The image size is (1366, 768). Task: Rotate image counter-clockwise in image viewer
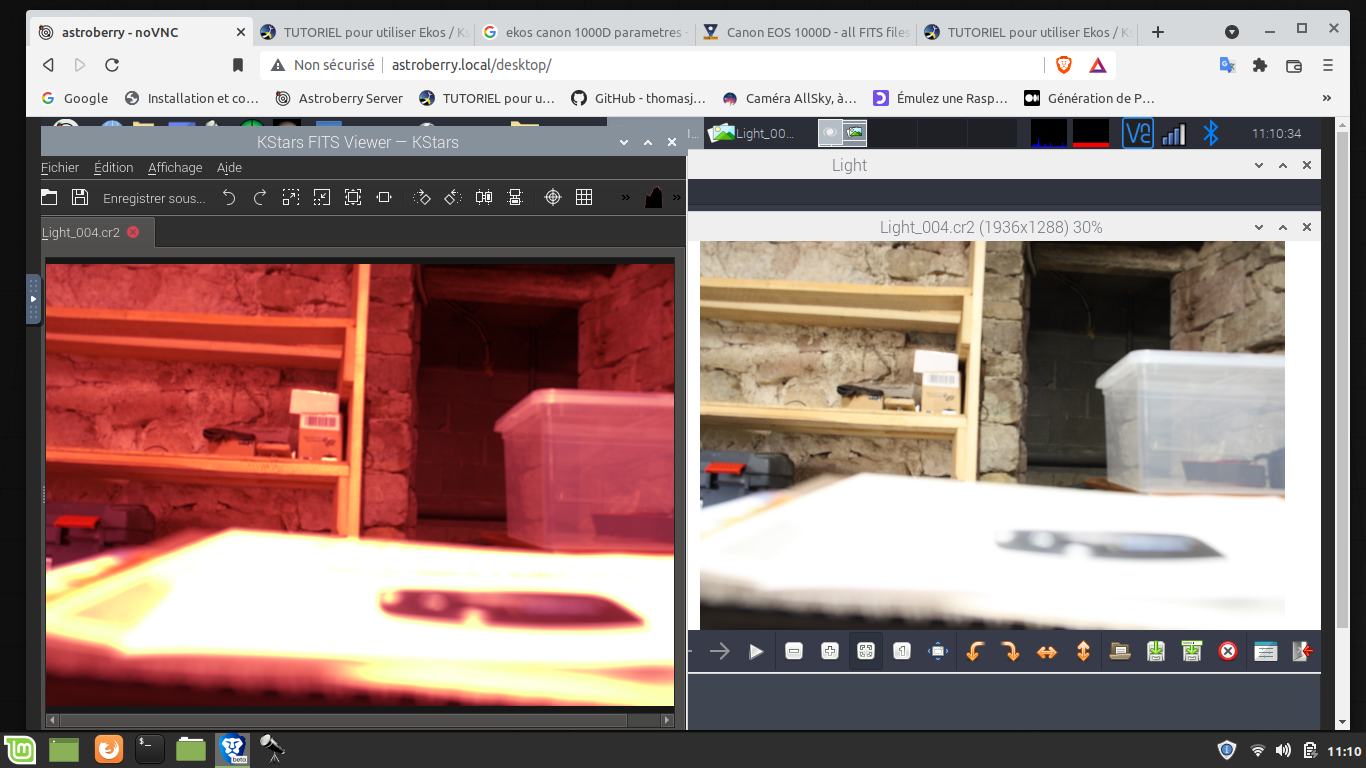click(975, 652)
